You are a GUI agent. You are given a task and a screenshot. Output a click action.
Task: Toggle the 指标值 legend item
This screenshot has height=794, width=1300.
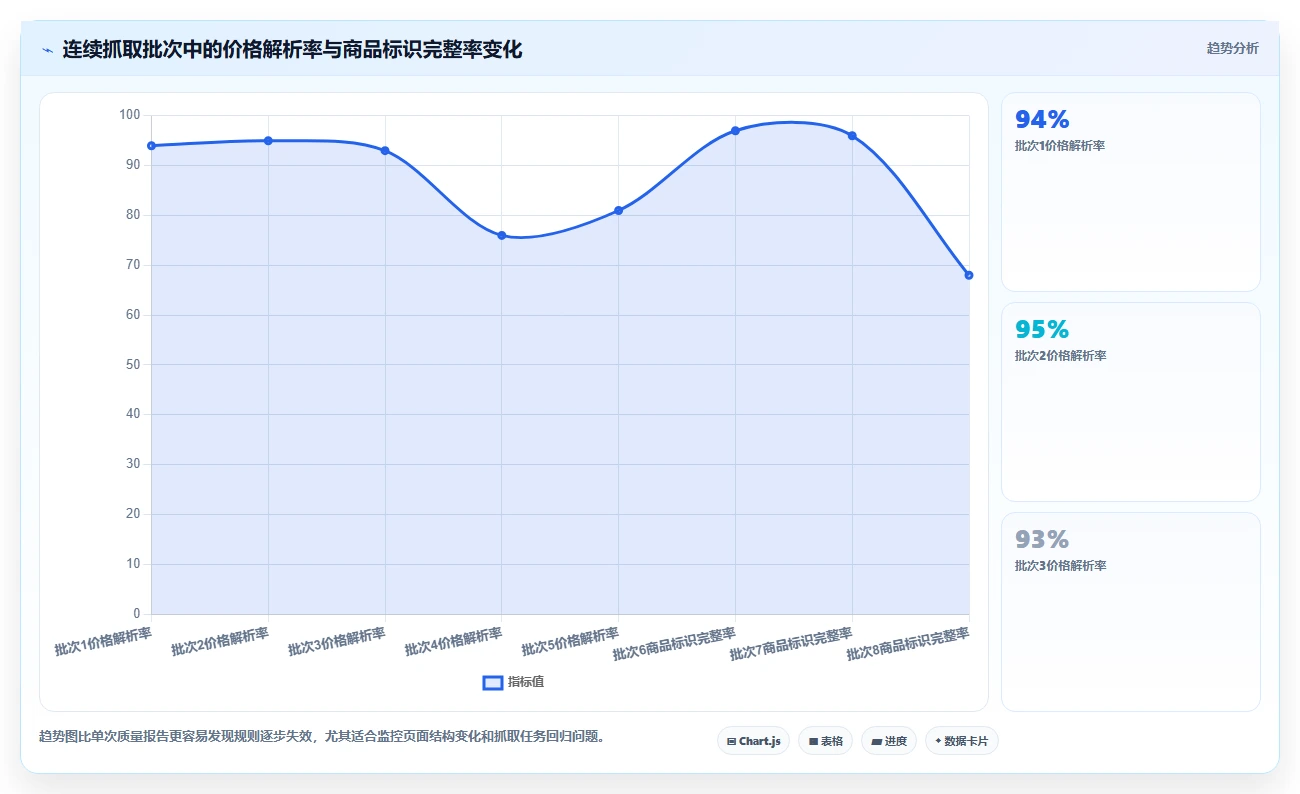513,682
